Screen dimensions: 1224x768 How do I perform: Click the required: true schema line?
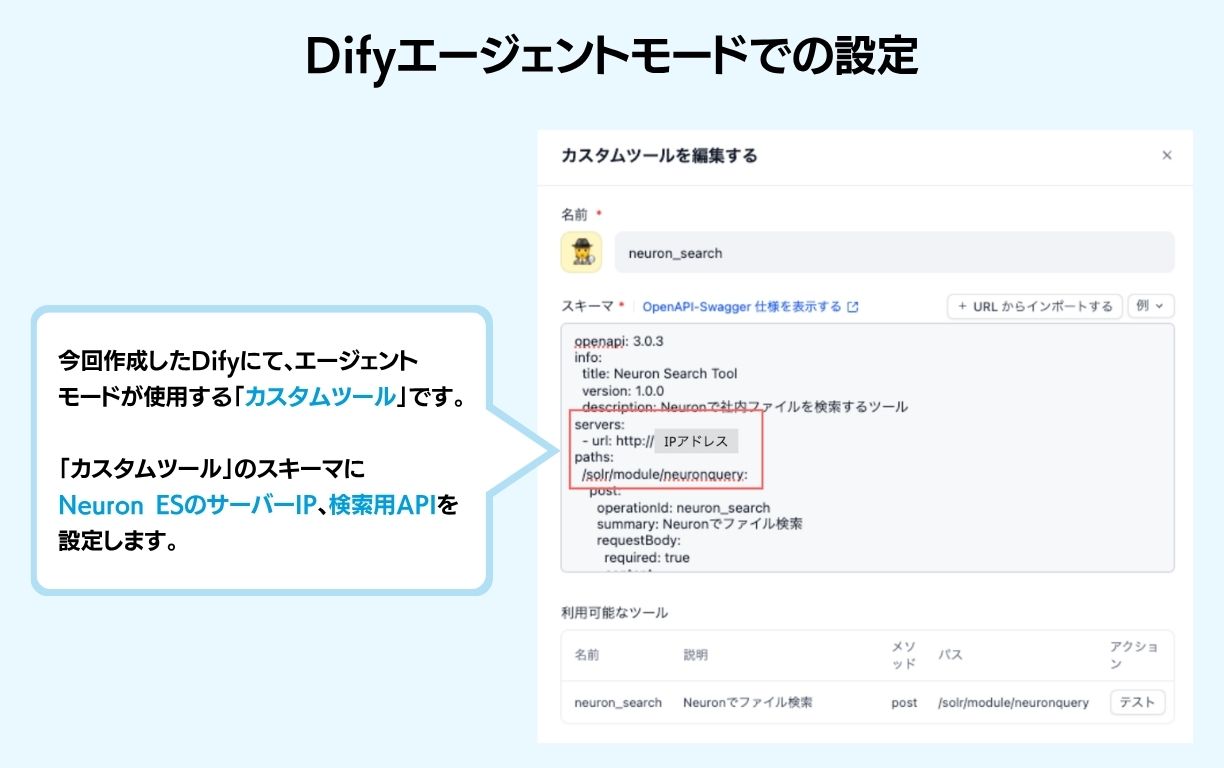coord(647,557)
